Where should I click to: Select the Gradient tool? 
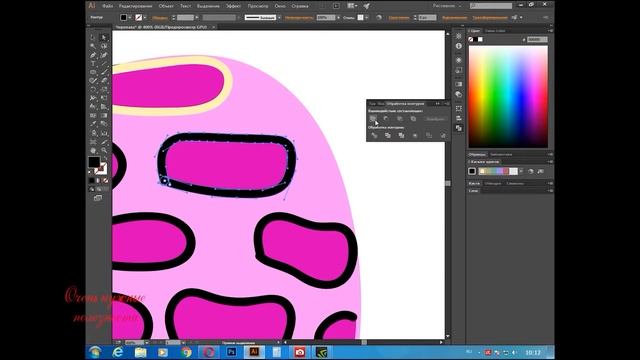pyautogui.click(x=104, y=115)
